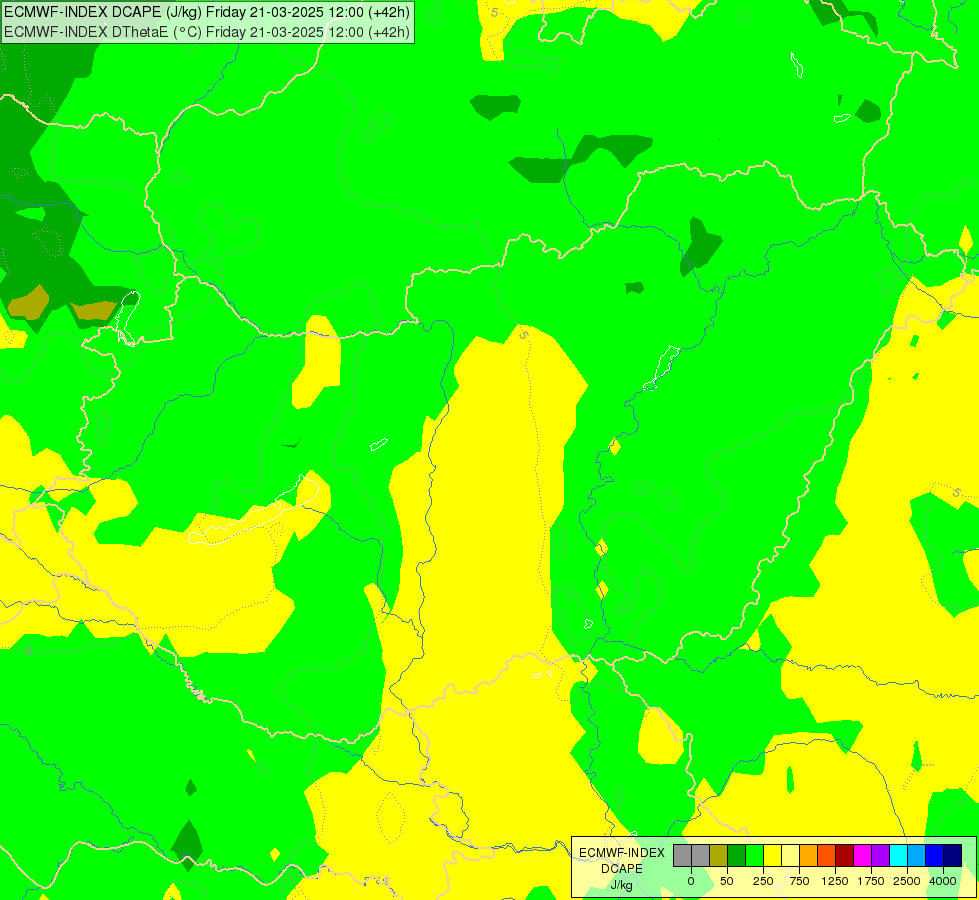The height and width of the screenshot is (900, 979).
Task: Click the DCAPE (J/kg) title line
Action: 207,12
